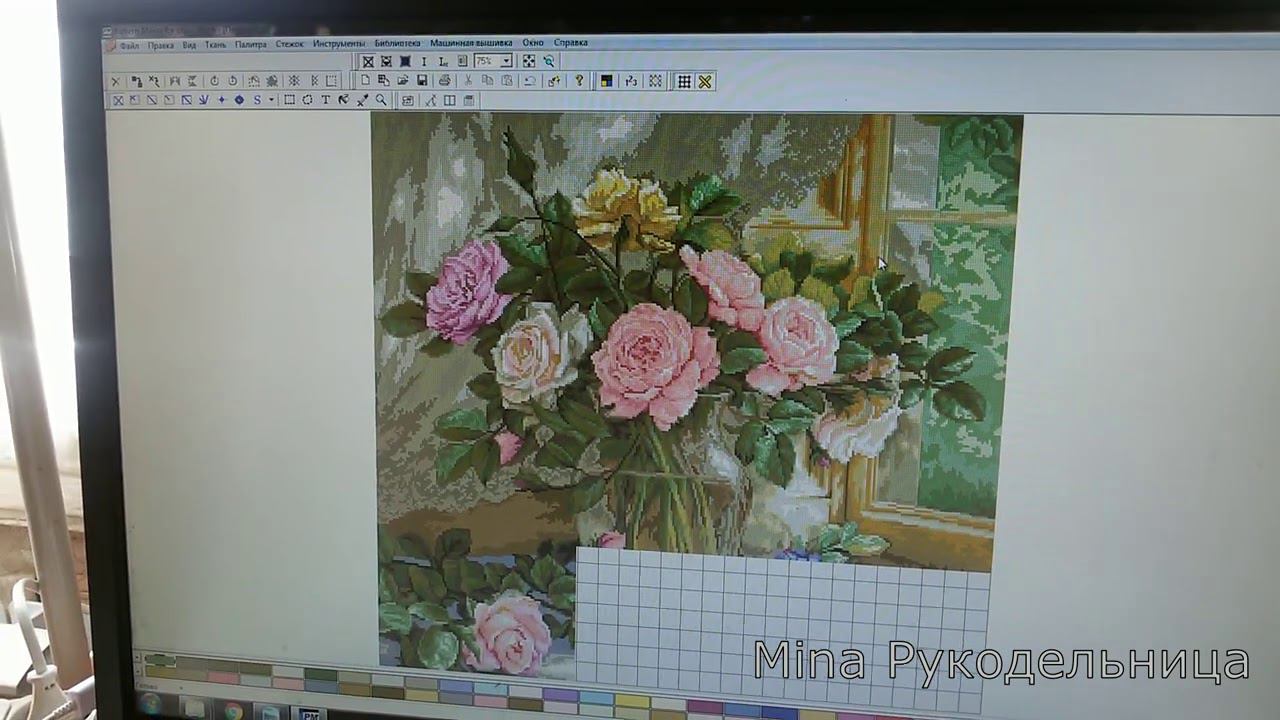Select the rectangular selection tool
The height and width of the screenshot is (720, 1280).
click(289, 100)
